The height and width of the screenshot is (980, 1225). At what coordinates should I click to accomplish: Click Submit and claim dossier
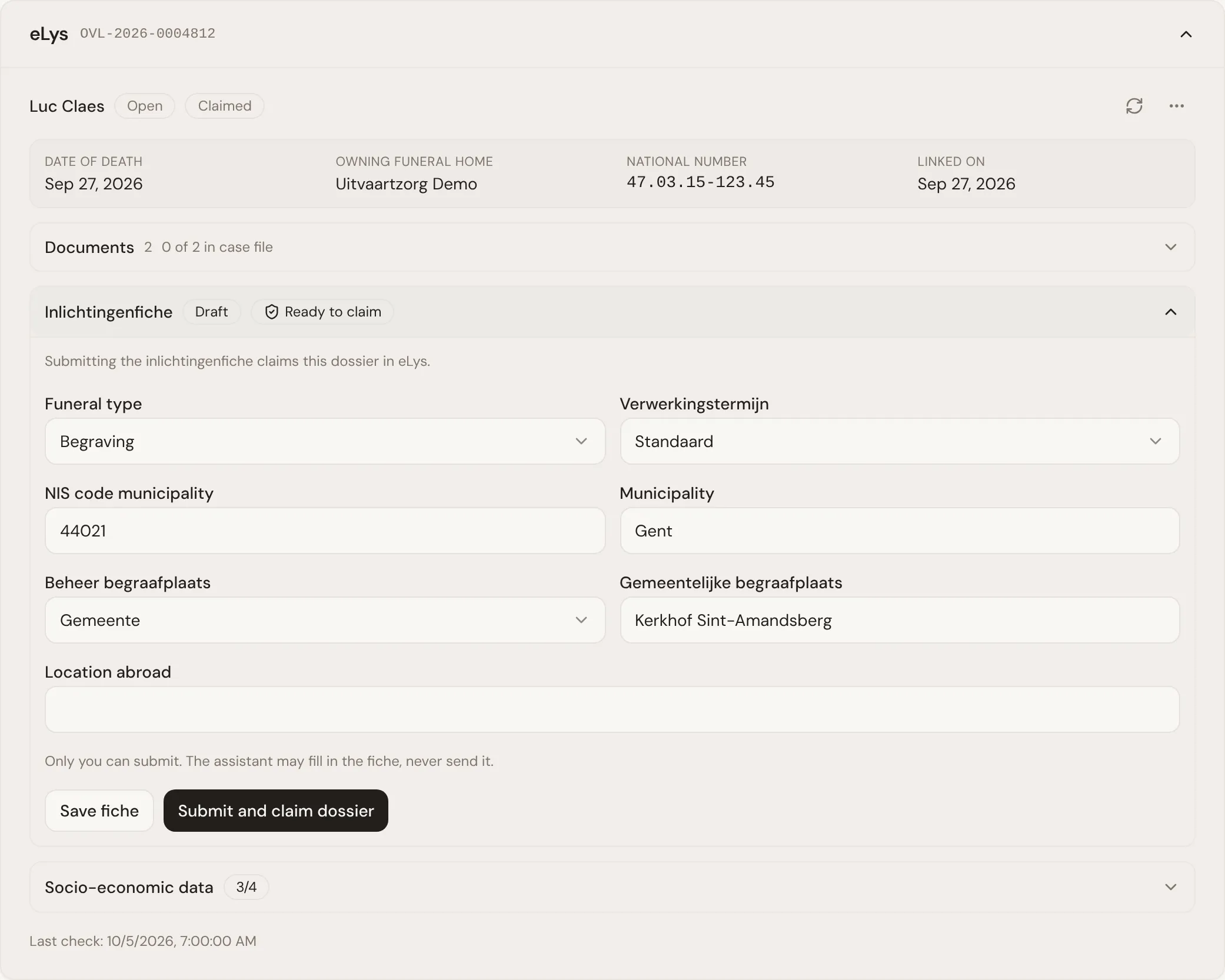click(276, 811)
